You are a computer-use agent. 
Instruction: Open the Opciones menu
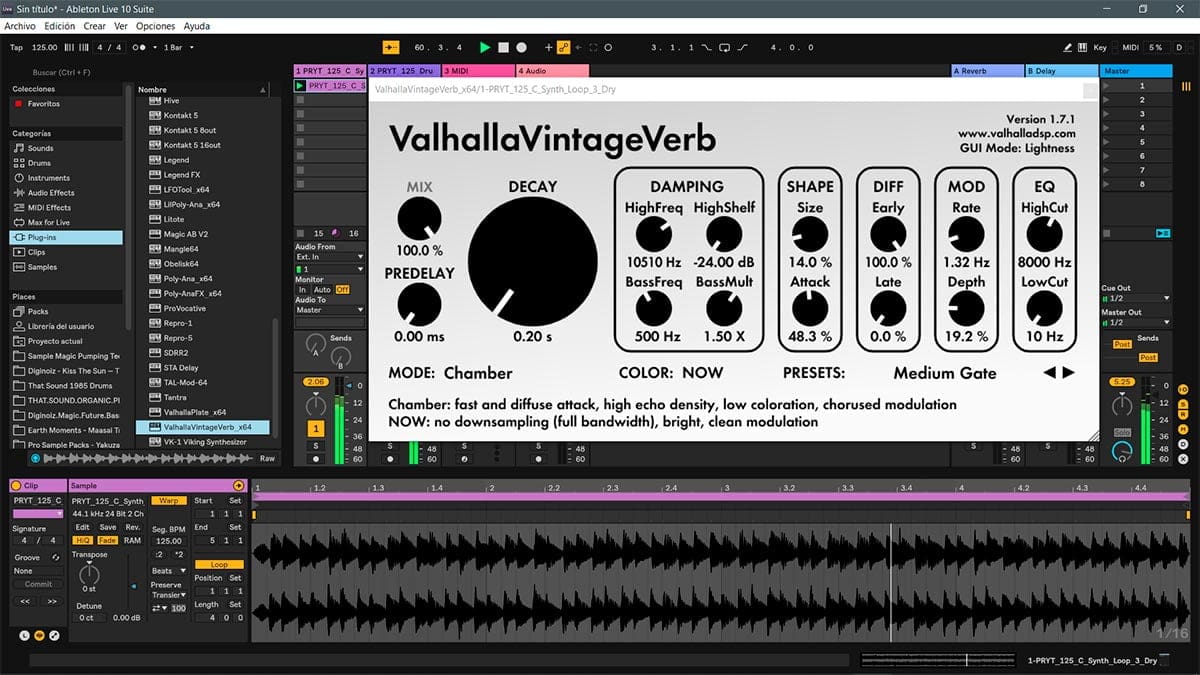coord(155,26)
